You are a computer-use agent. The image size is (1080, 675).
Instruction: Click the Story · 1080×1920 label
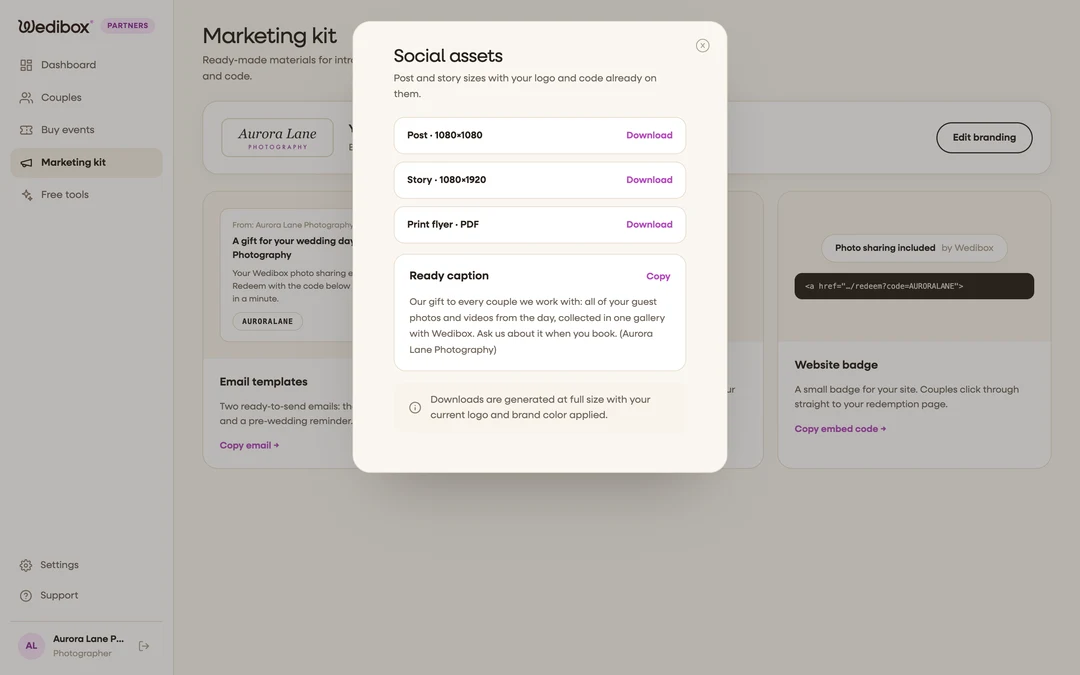point(446,180)
